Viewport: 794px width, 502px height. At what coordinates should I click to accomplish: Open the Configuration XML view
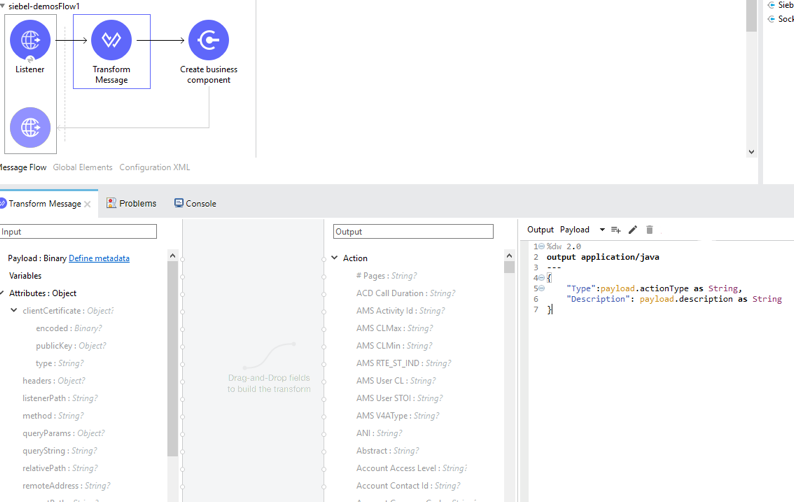154,167
